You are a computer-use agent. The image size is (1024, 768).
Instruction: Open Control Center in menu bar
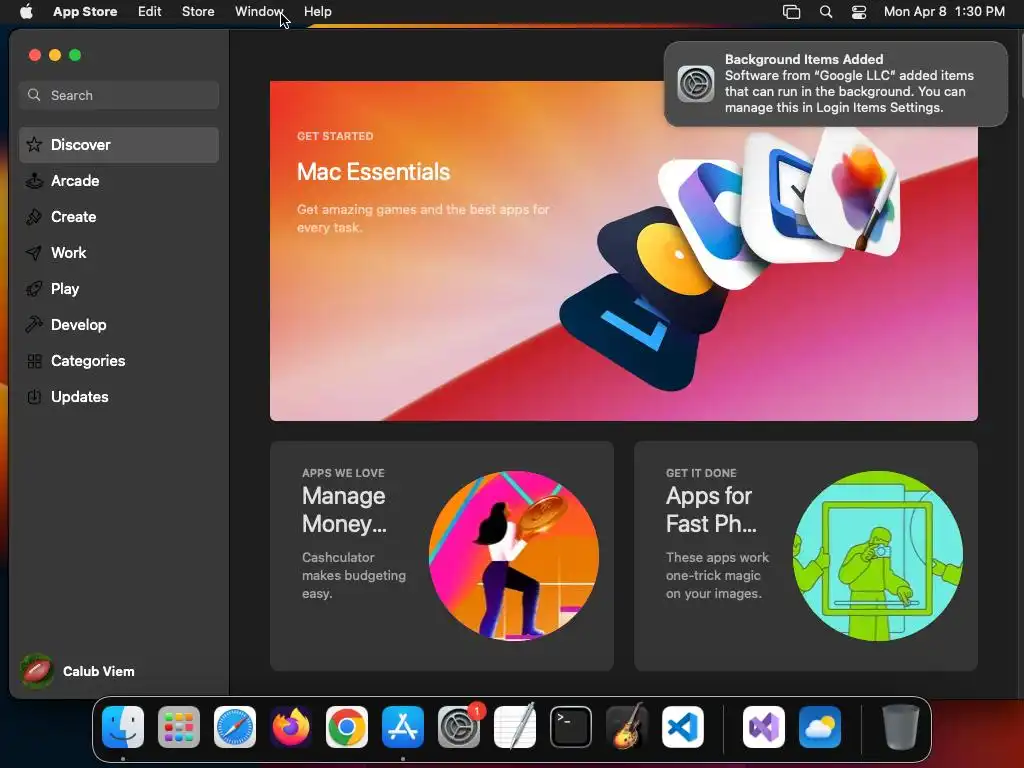click(859, 12)
